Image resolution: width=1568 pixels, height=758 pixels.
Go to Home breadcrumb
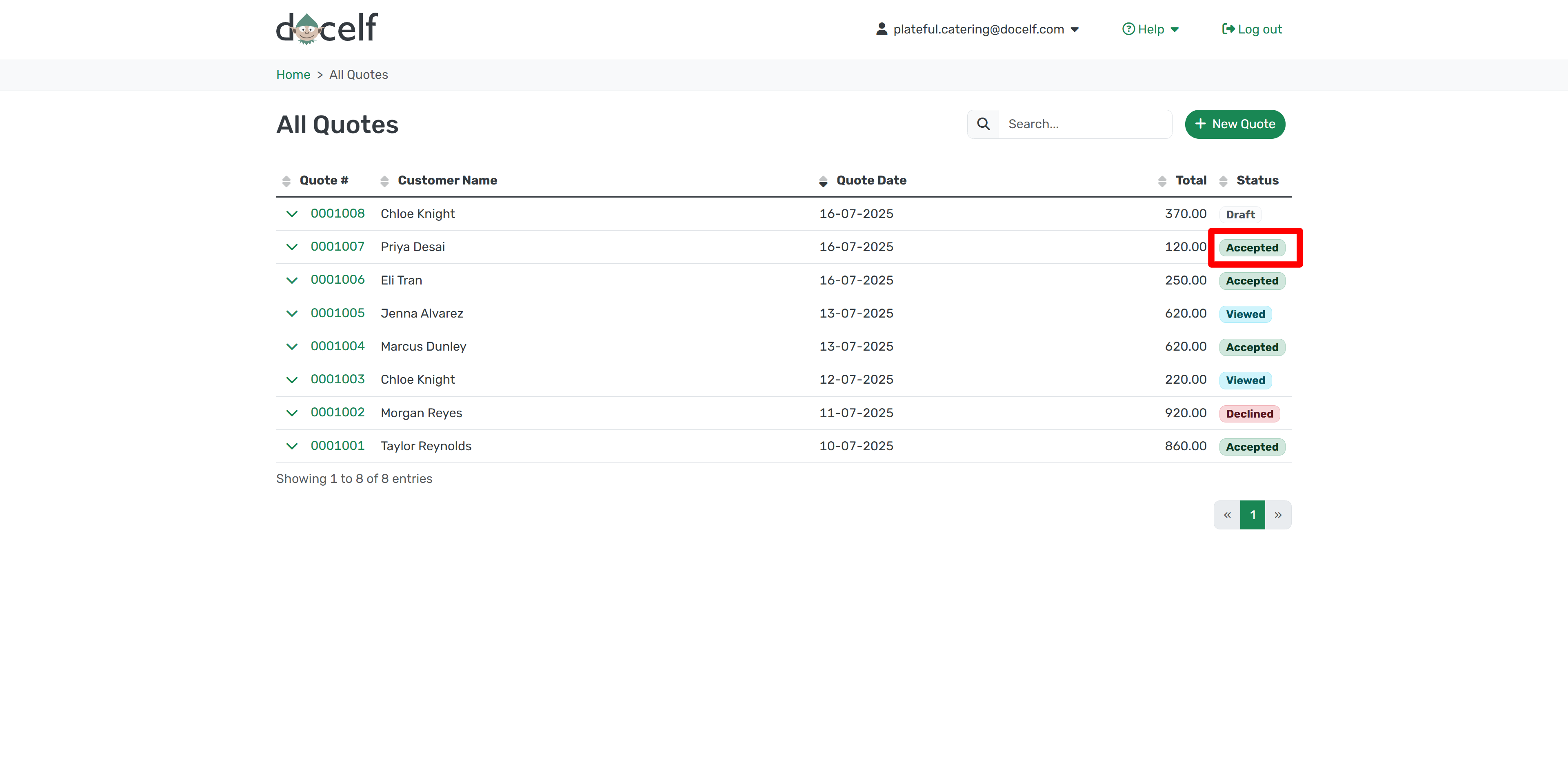click(x=293, y=74)
